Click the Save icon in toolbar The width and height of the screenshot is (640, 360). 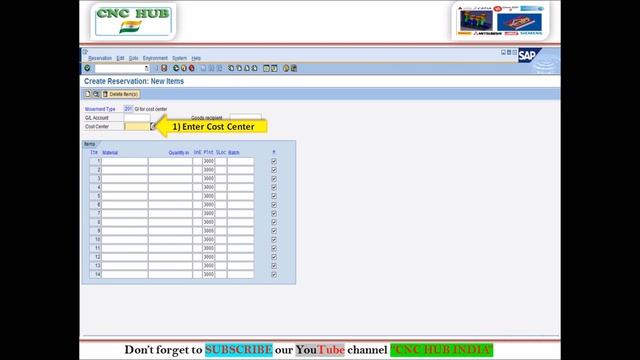(164, 68)
